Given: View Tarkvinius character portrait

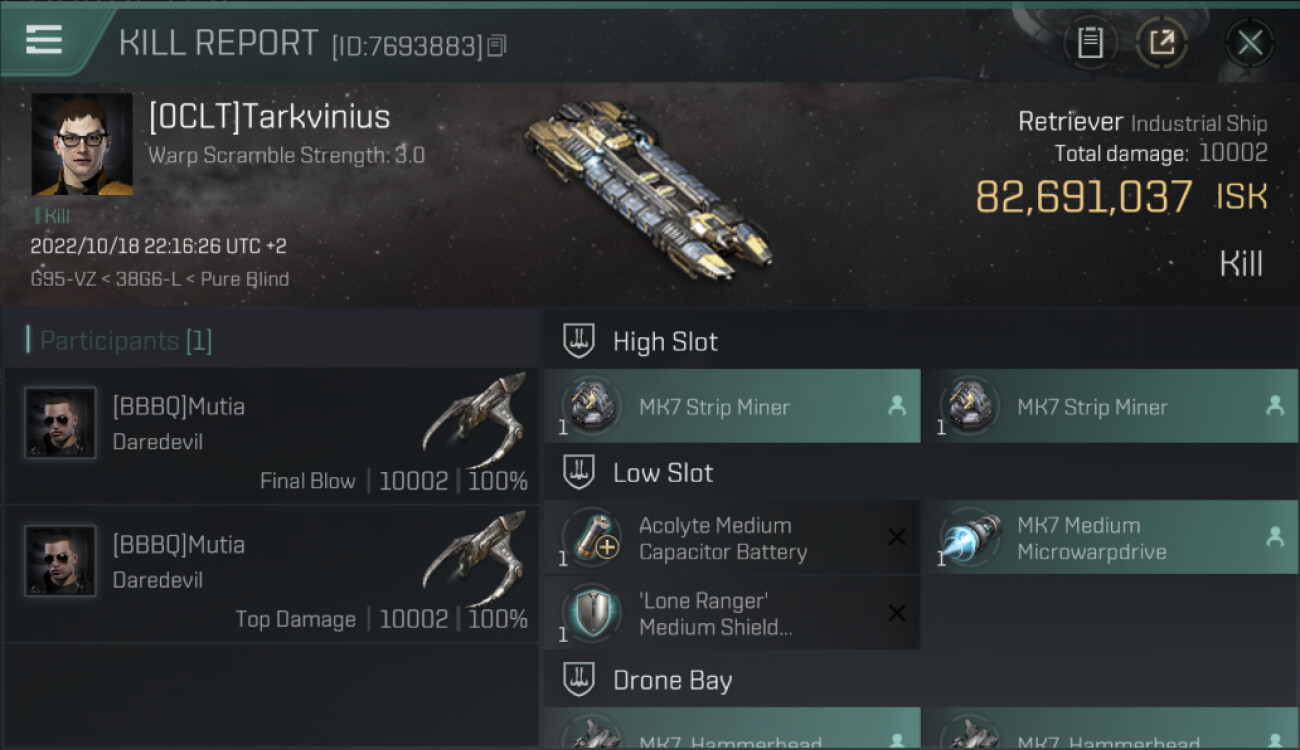Looking at the screenshot, I should 82,144.
